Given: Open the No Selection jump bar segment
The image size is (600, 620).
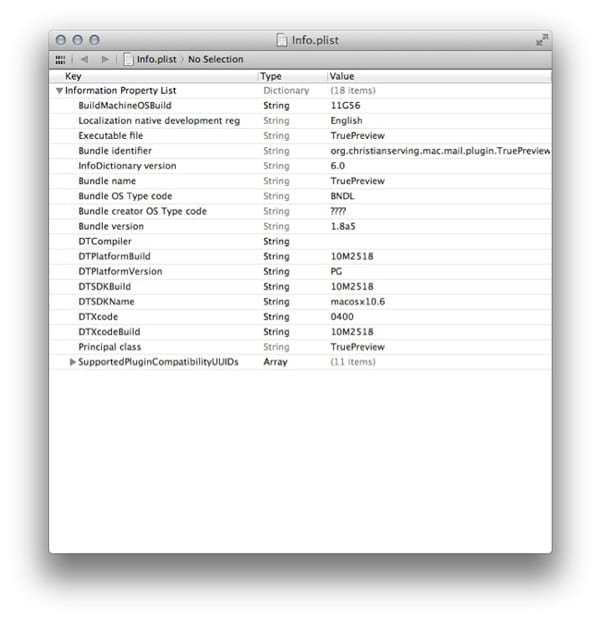Looking at the screenshot, I should [x=215, y=59].
